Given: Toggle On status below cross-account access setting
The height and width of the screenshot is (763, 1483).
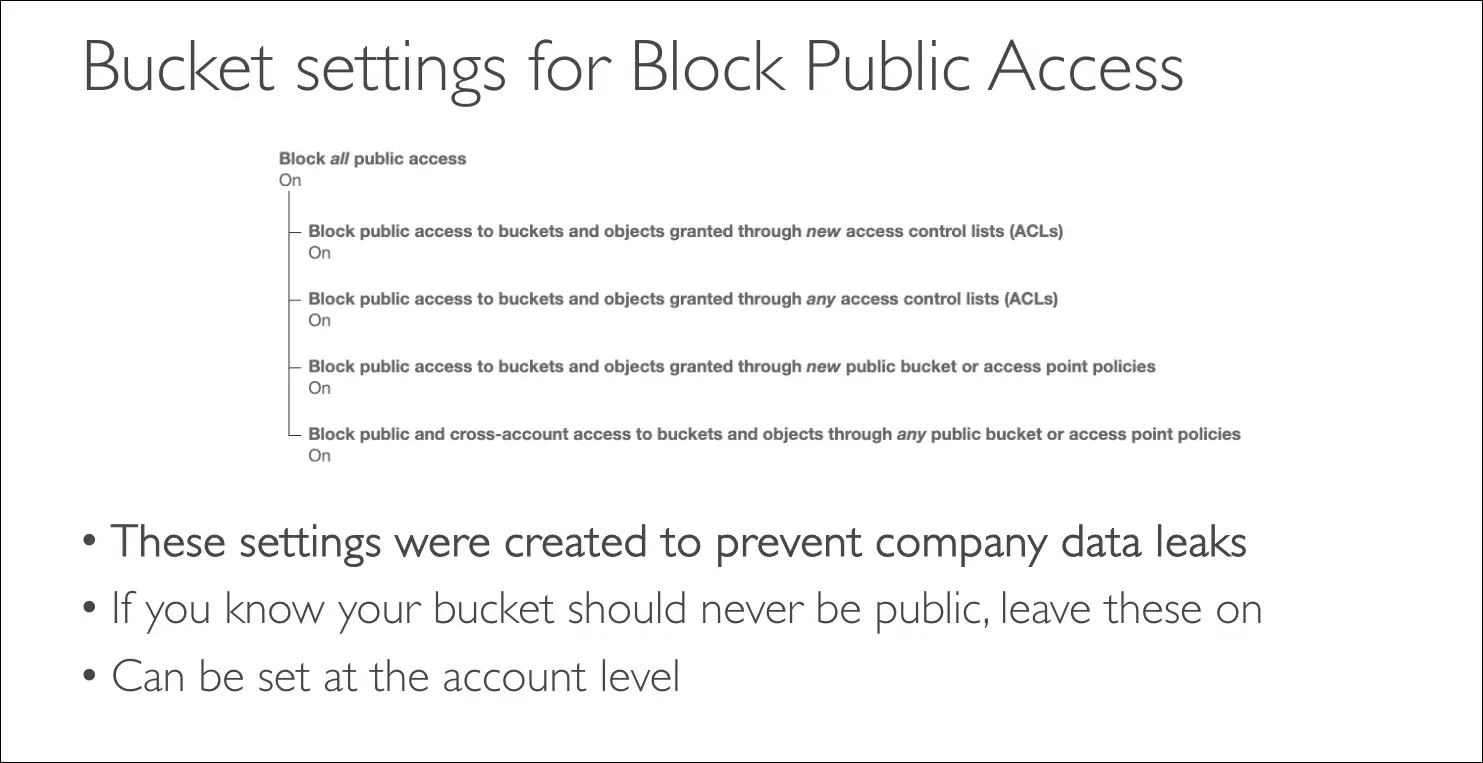Looking at the screenshot, I should (319, 456).
